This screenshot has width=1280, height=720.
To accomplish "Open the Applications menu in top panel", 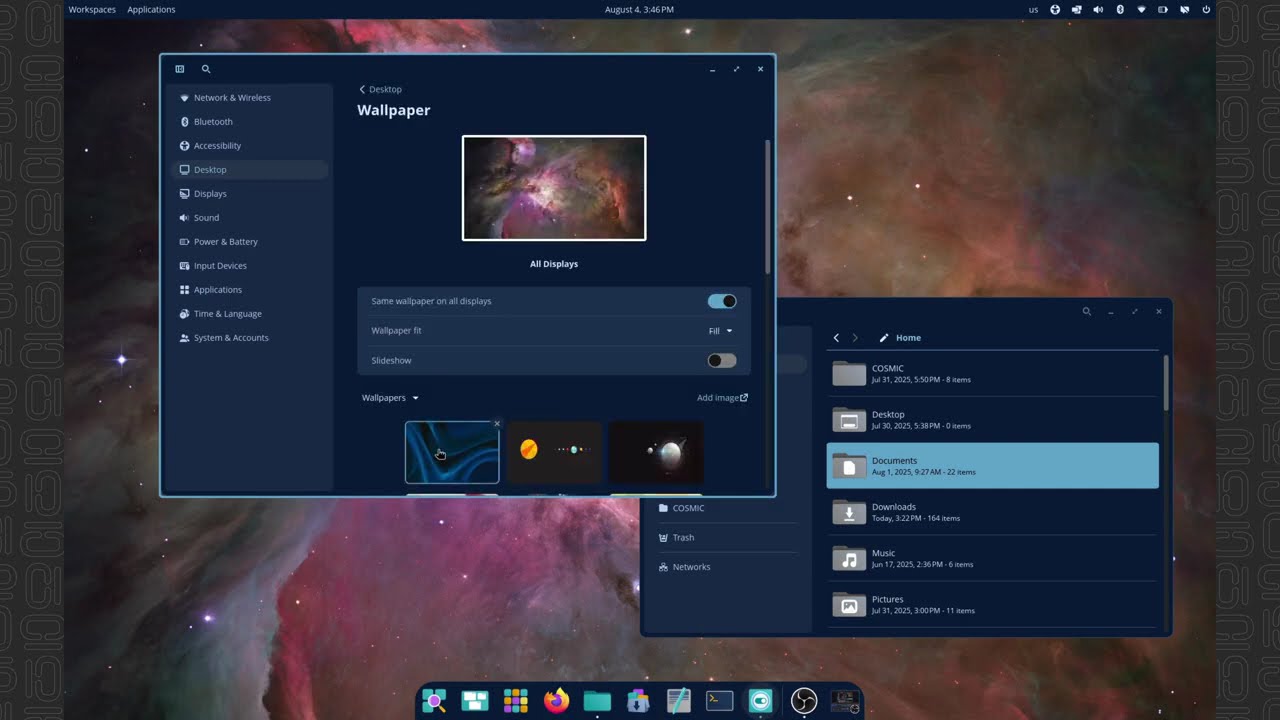I will pyautogui.click(x=151, y=9).
